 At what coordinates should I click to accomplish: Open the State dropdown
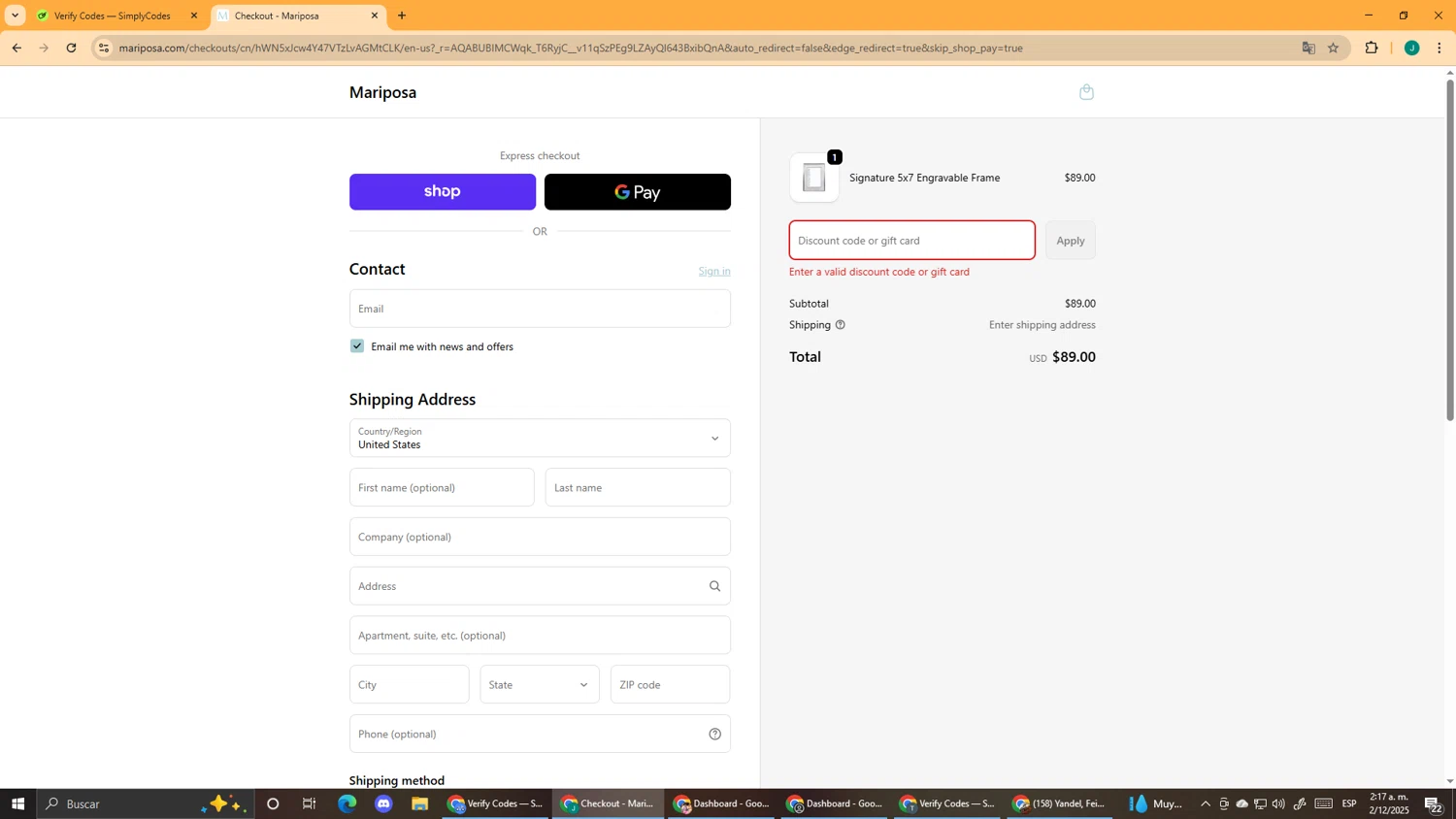pos(540,685)
